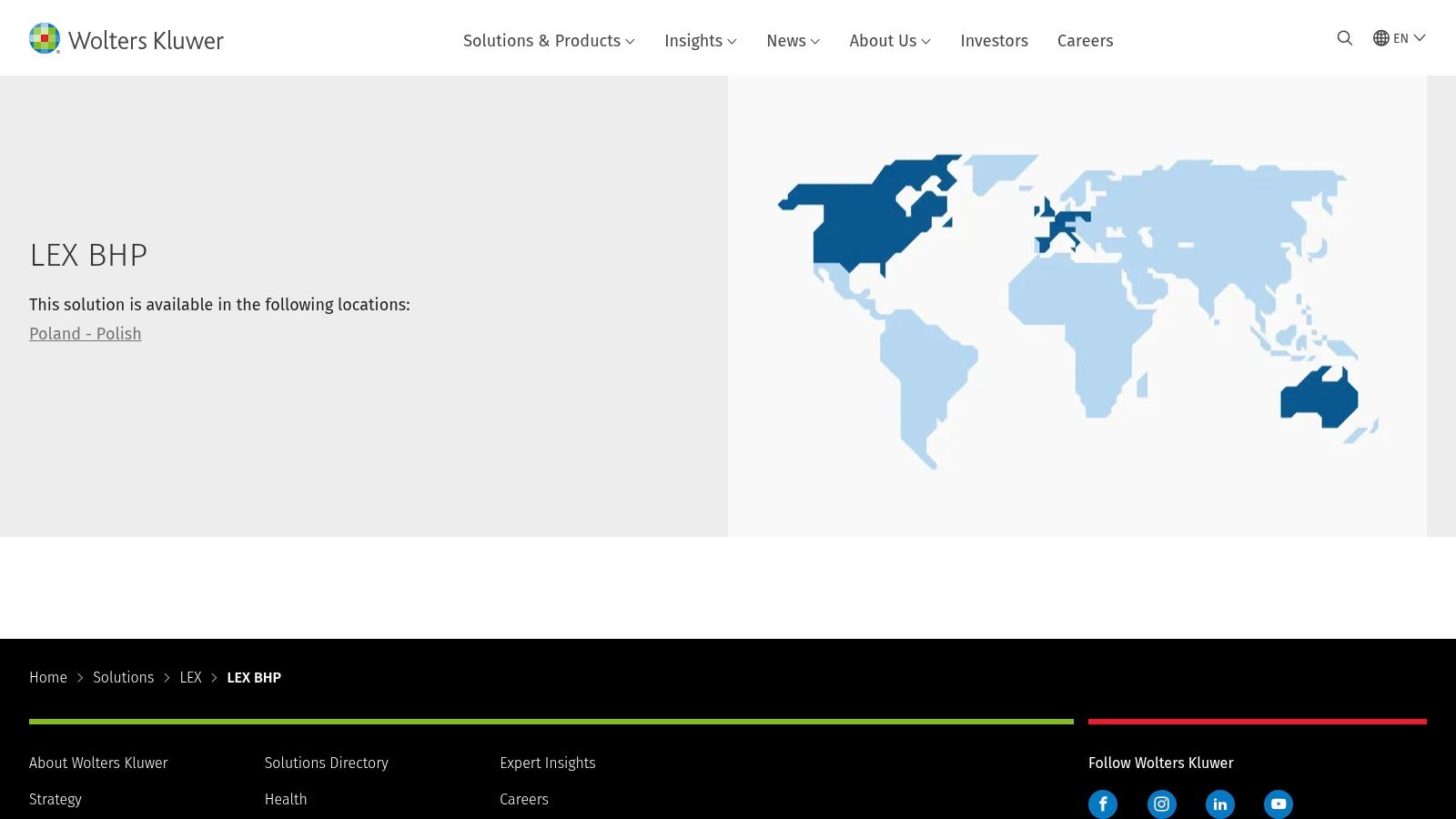Go to Careers in top navigation
The image size is (1456, 819).
coord(1085,41)
